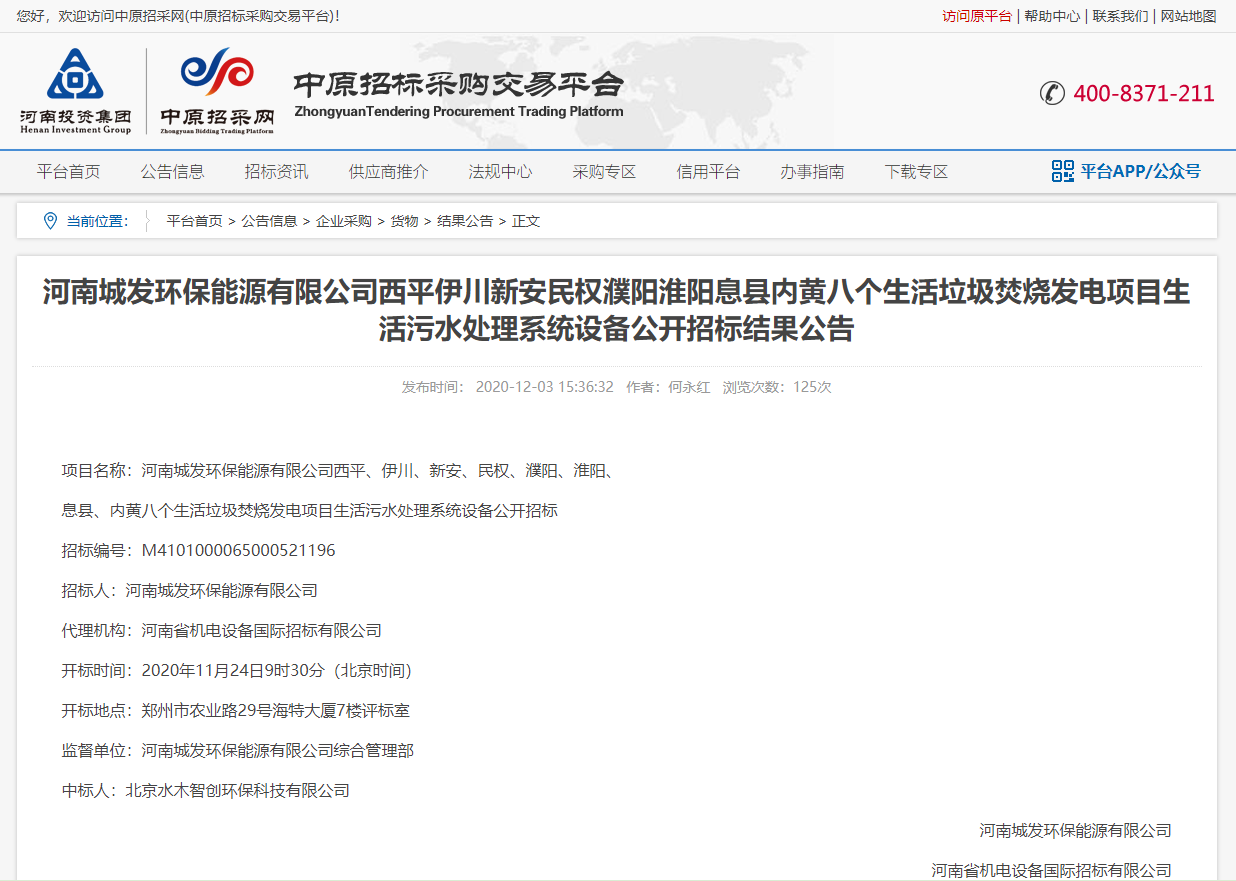Click the Henan Investment Group logo
This screenshot has height=881, width=1236.
75,91
